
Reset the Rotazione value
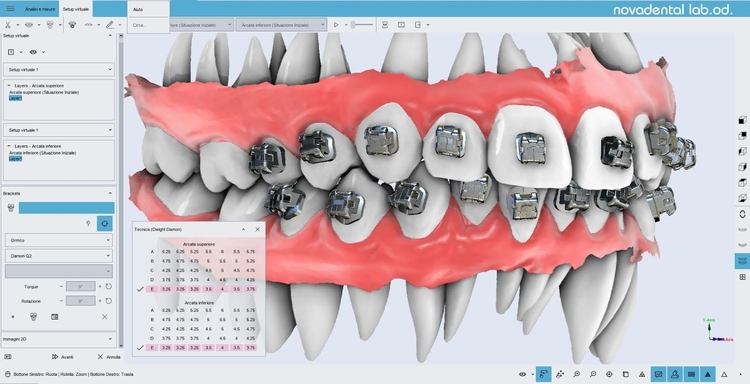tap(109, 301)
